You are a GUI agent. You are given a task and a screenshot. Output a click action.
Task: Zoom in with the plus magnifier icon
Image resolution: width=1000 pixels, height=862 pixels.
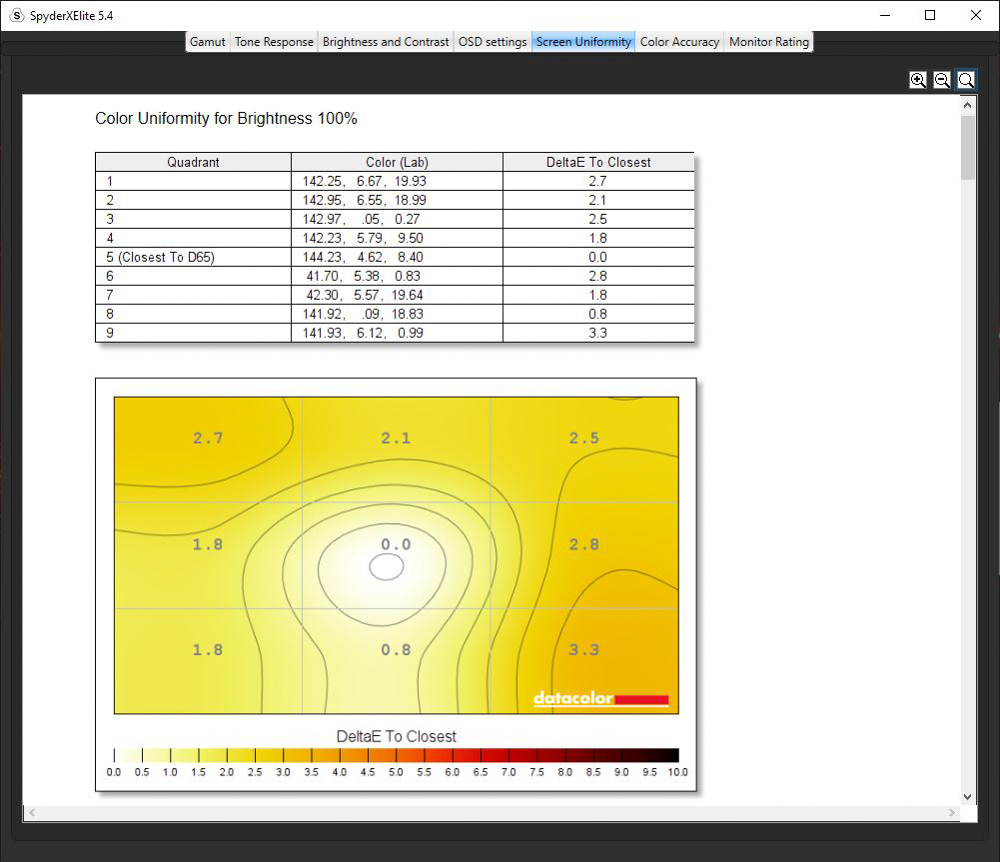tap(918, 80)
